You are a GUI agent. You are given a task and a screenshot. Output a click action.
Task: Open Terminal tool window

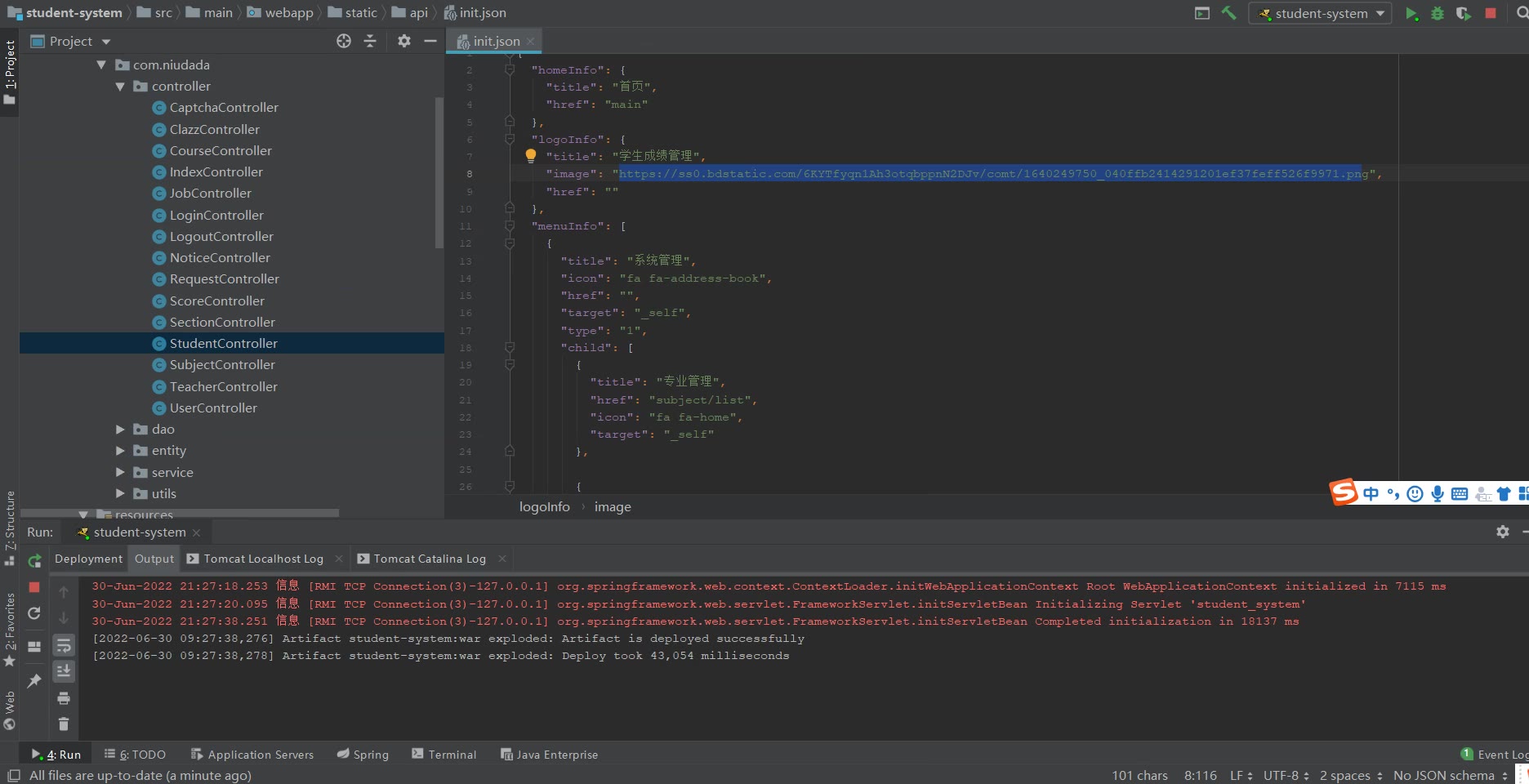[444, 755]
